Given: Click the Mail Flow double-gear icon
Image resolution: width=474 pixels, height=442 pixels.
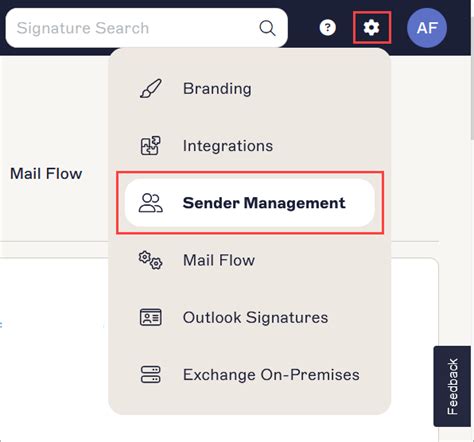Looking at the screenshot, I should (151, 260).
